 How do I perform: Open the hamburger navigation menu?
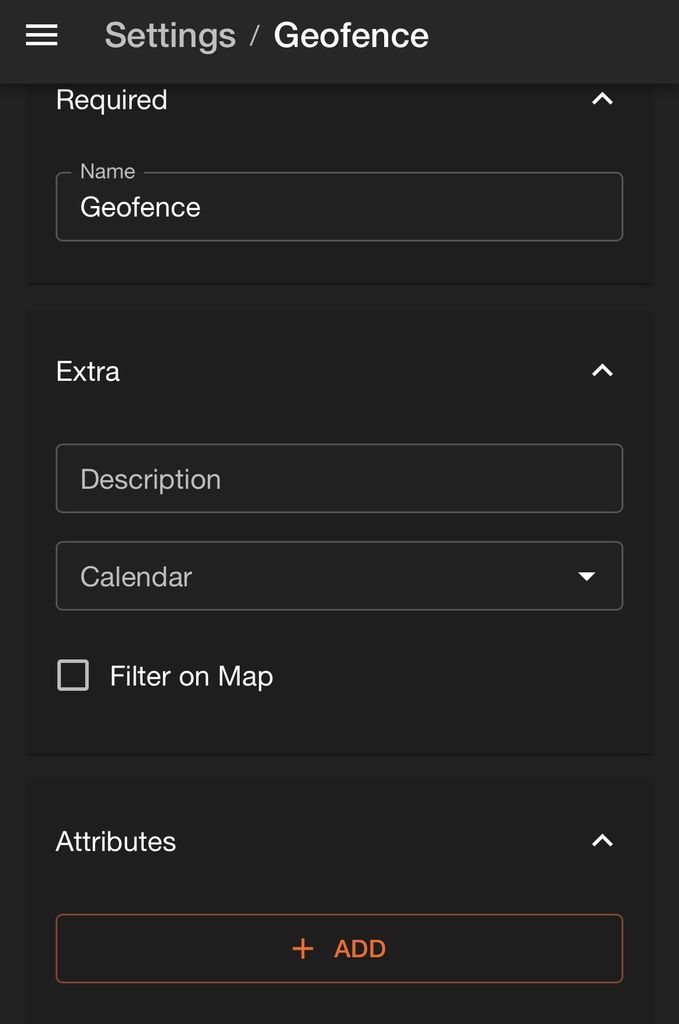(x=41, y=36)
